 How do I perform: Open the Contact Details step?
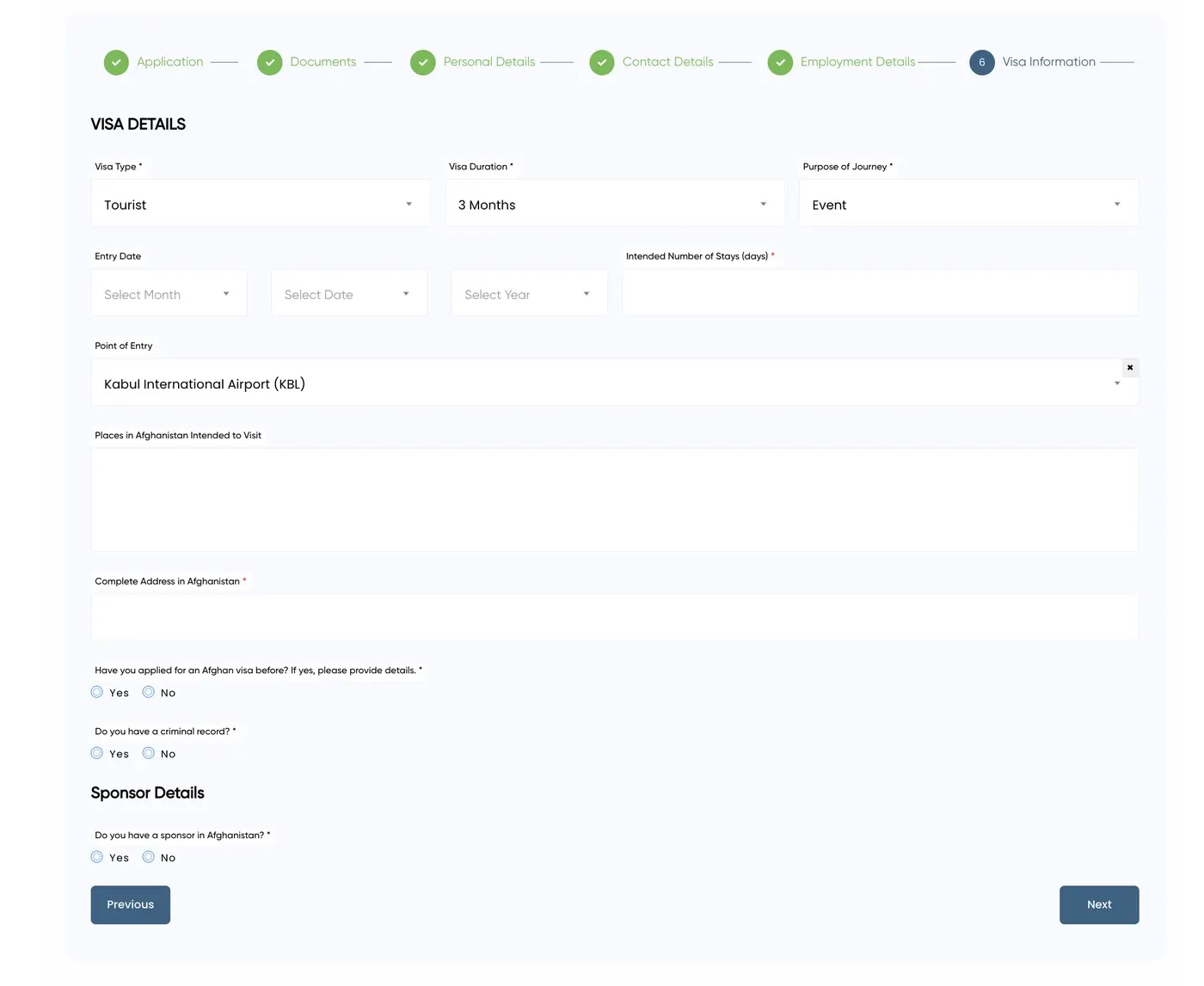[668, 62]
